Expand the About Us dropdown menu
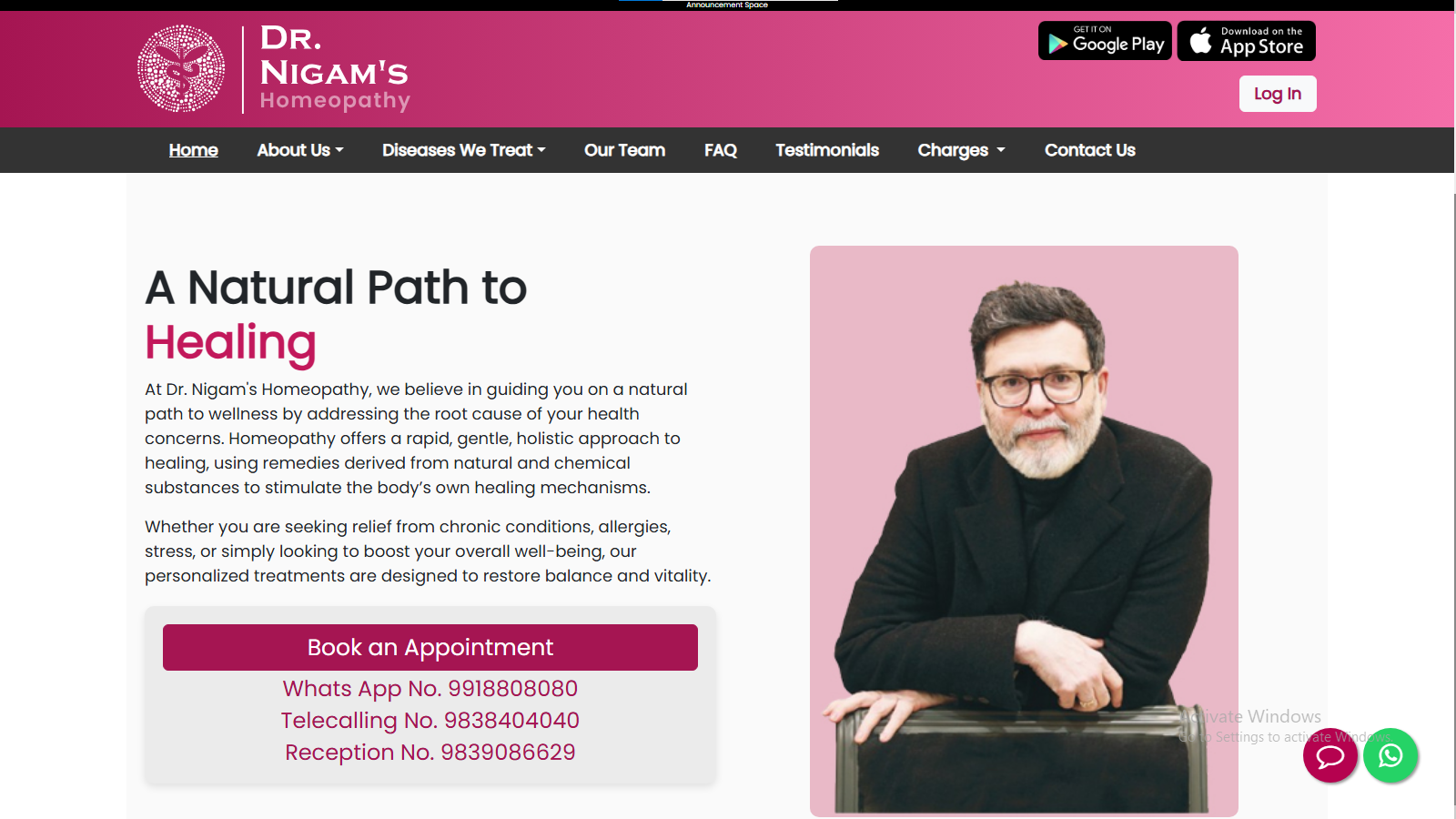 click(300, 150)
